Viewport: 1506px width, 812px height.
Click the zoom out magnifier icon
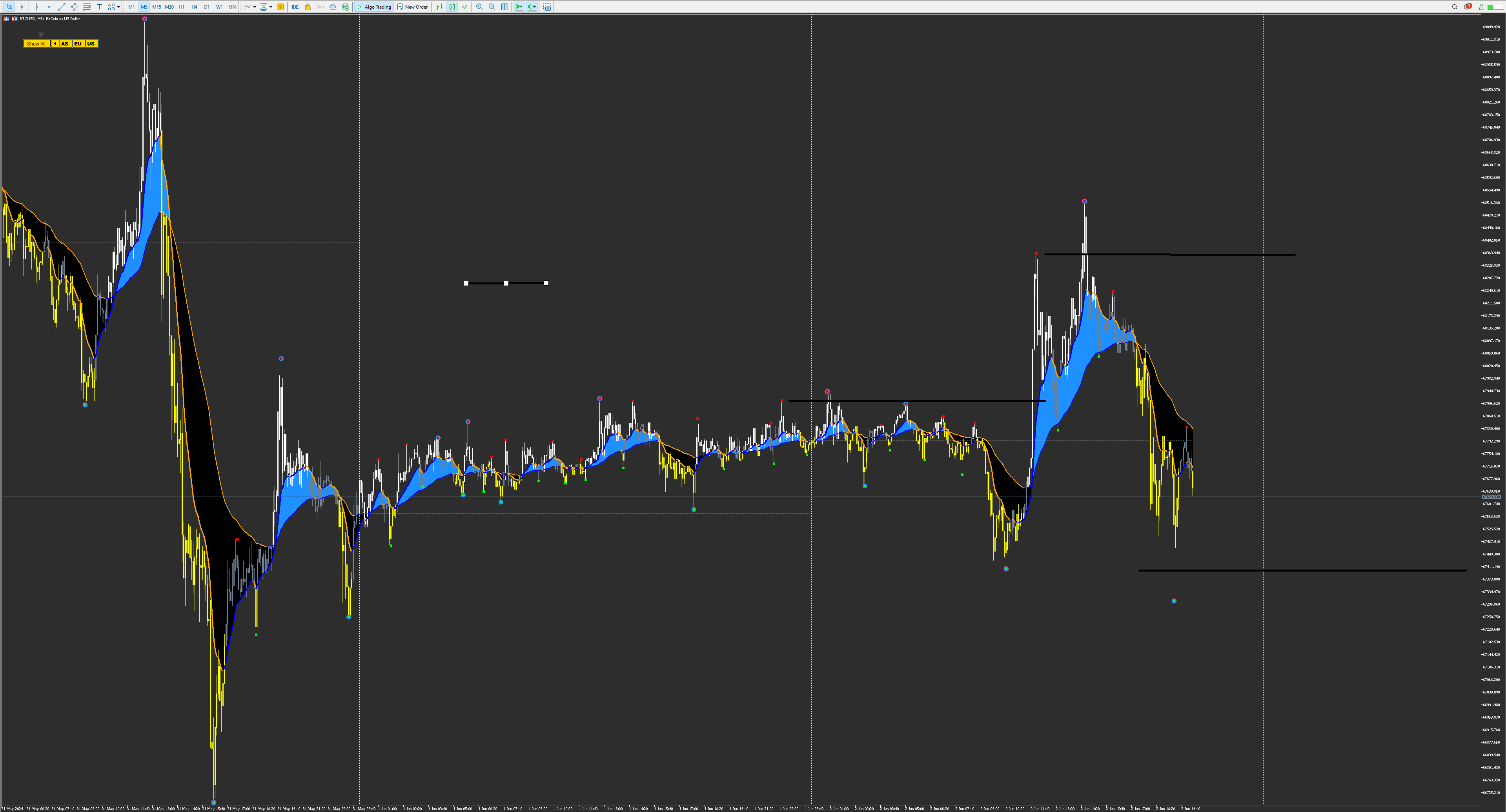point(492,7)
